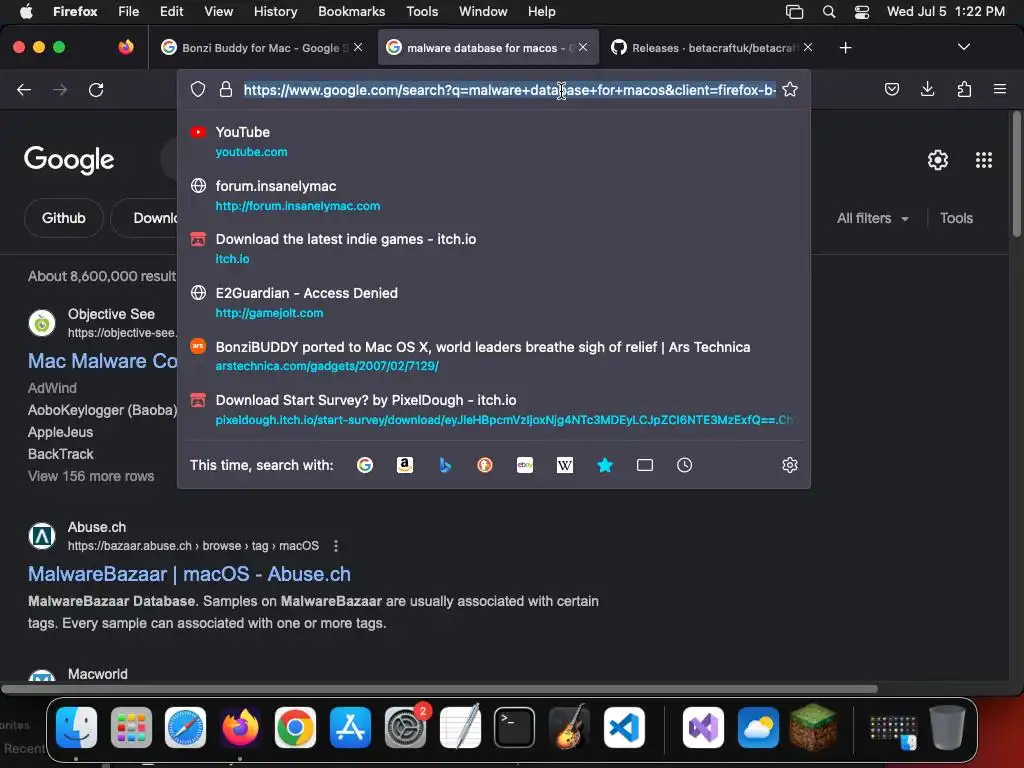The height and width of the screenshot is (768, 1024).
Task: Expand the All filters dropdown
Action: tap(872, 218)
